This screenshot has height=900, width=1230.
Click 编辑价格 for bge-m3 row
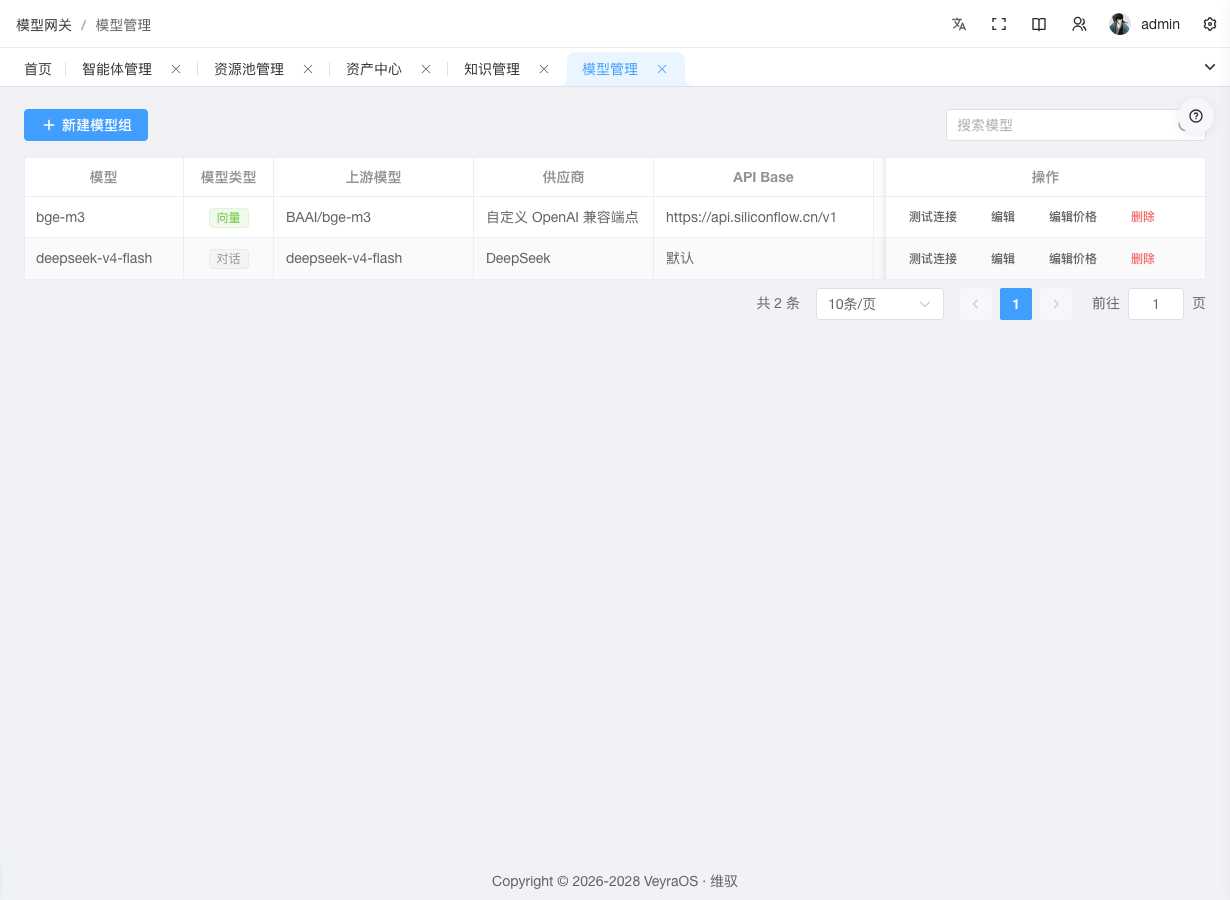click(1073, 217)
